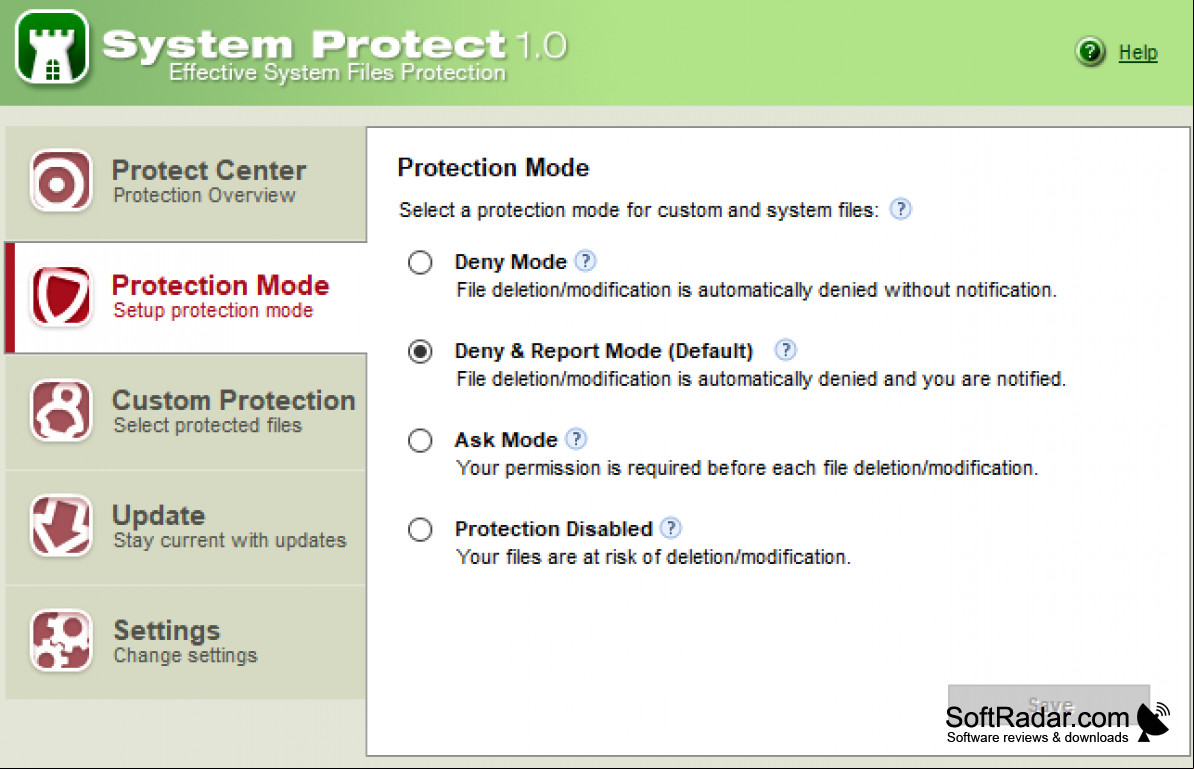Click the Settings gears icon
This screenshot has height=769, width=1194.
click(61, 641)
